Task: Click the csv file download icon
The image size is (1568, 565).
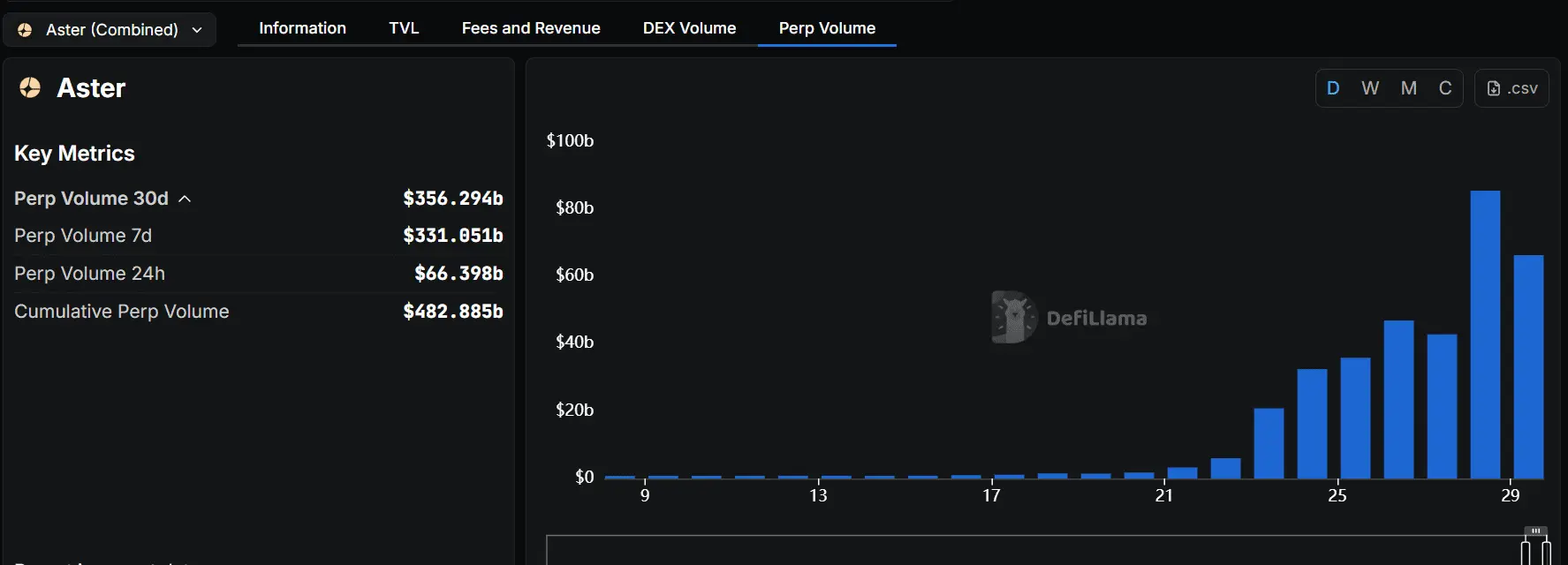Action: click(x=1494, y=88)
